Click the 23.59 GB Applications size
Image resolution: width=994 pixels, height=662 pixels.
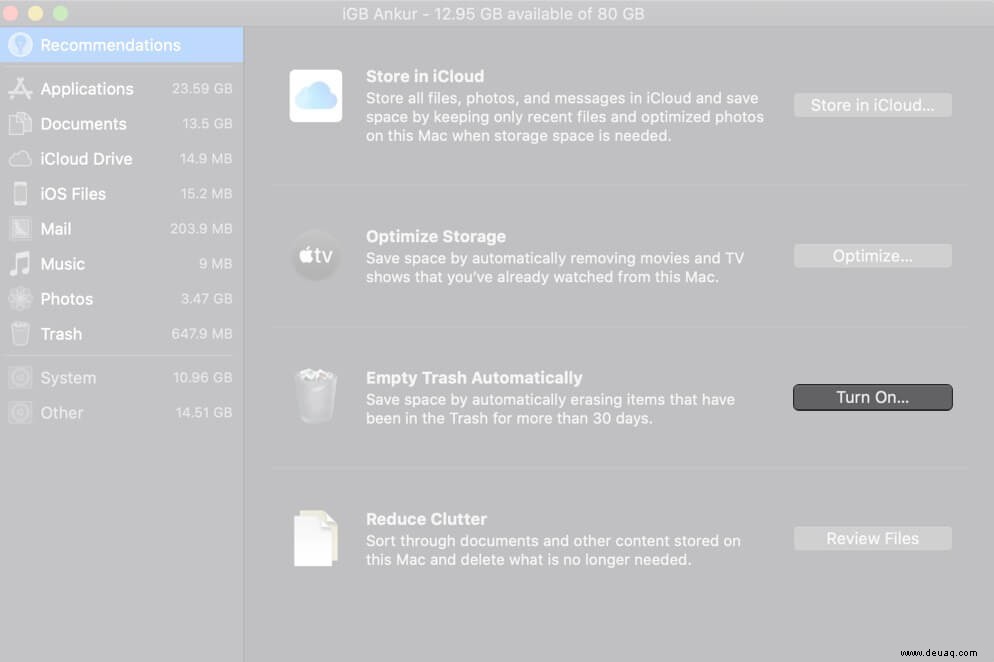202,89
